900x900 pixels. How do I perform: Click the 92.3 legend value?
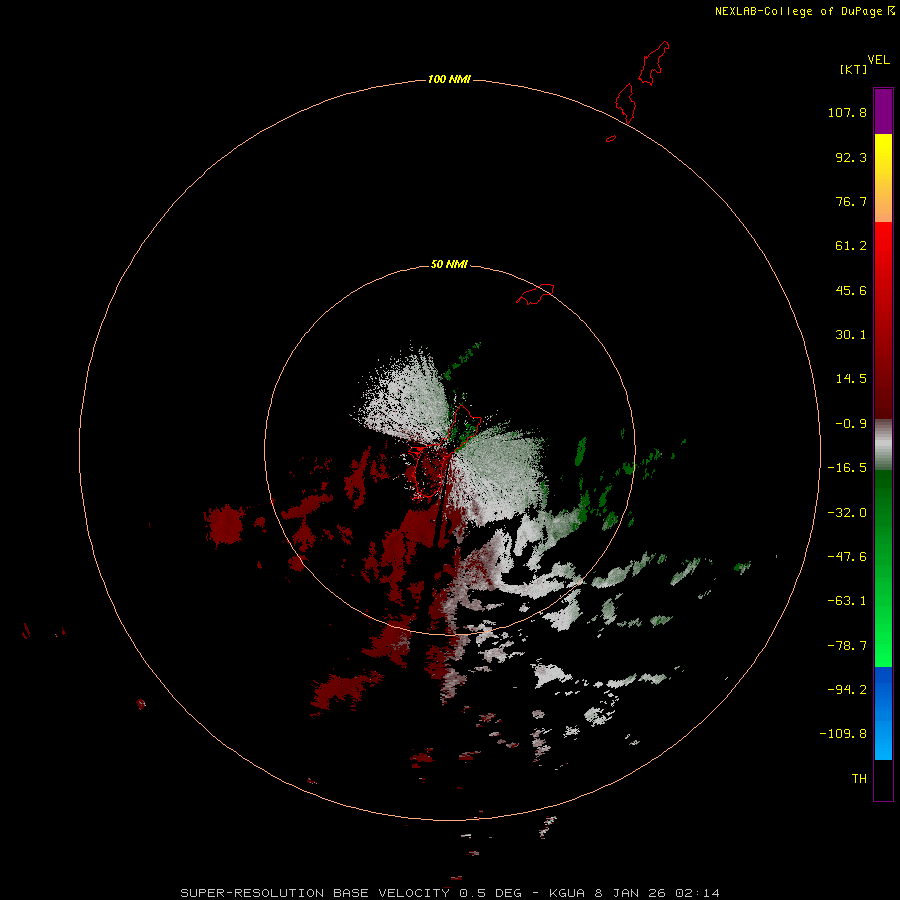click(x=851, y=157)
